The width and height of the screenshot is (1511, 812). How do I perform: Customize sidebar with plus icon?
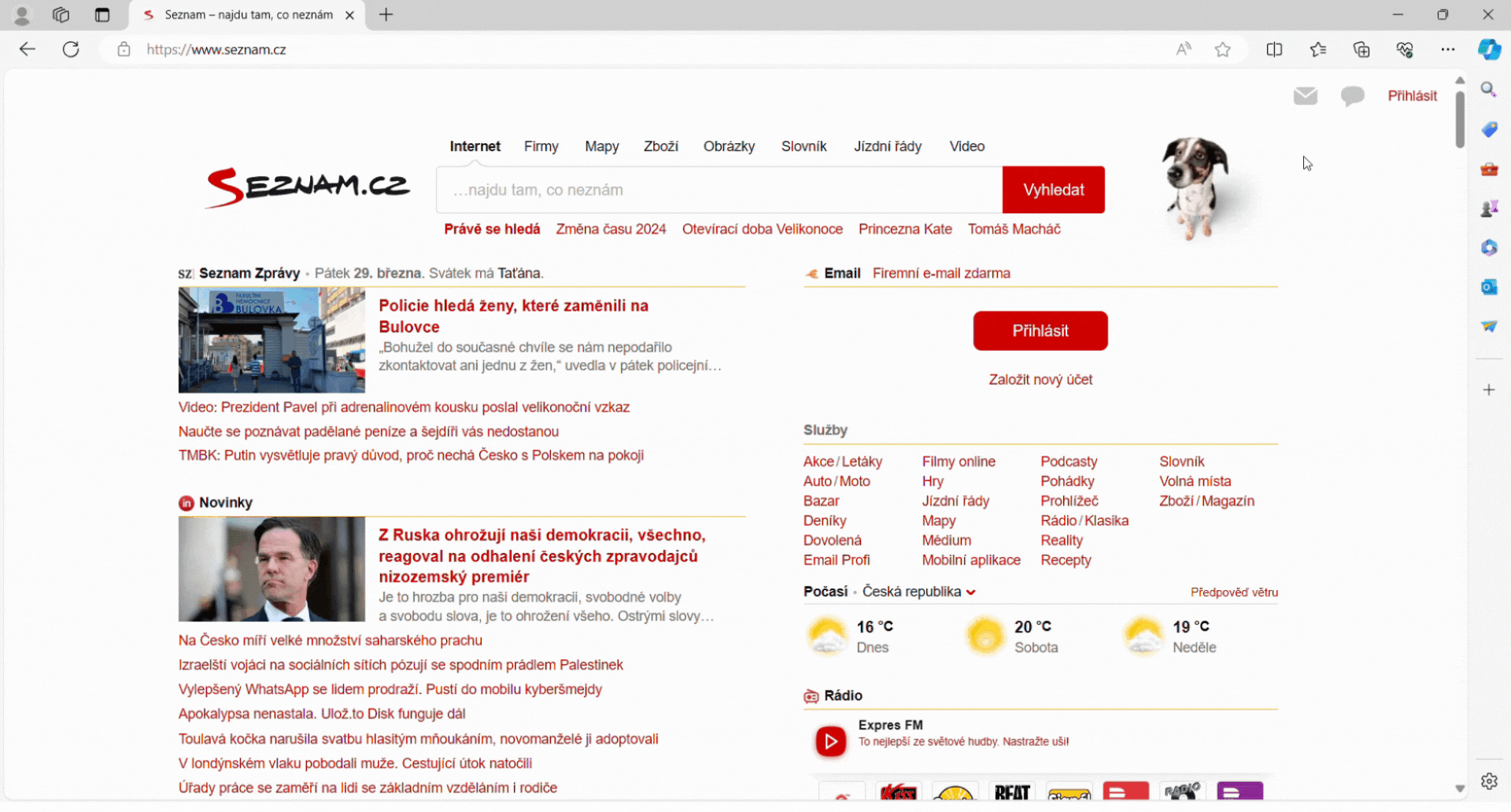[x=1489, y=389]
